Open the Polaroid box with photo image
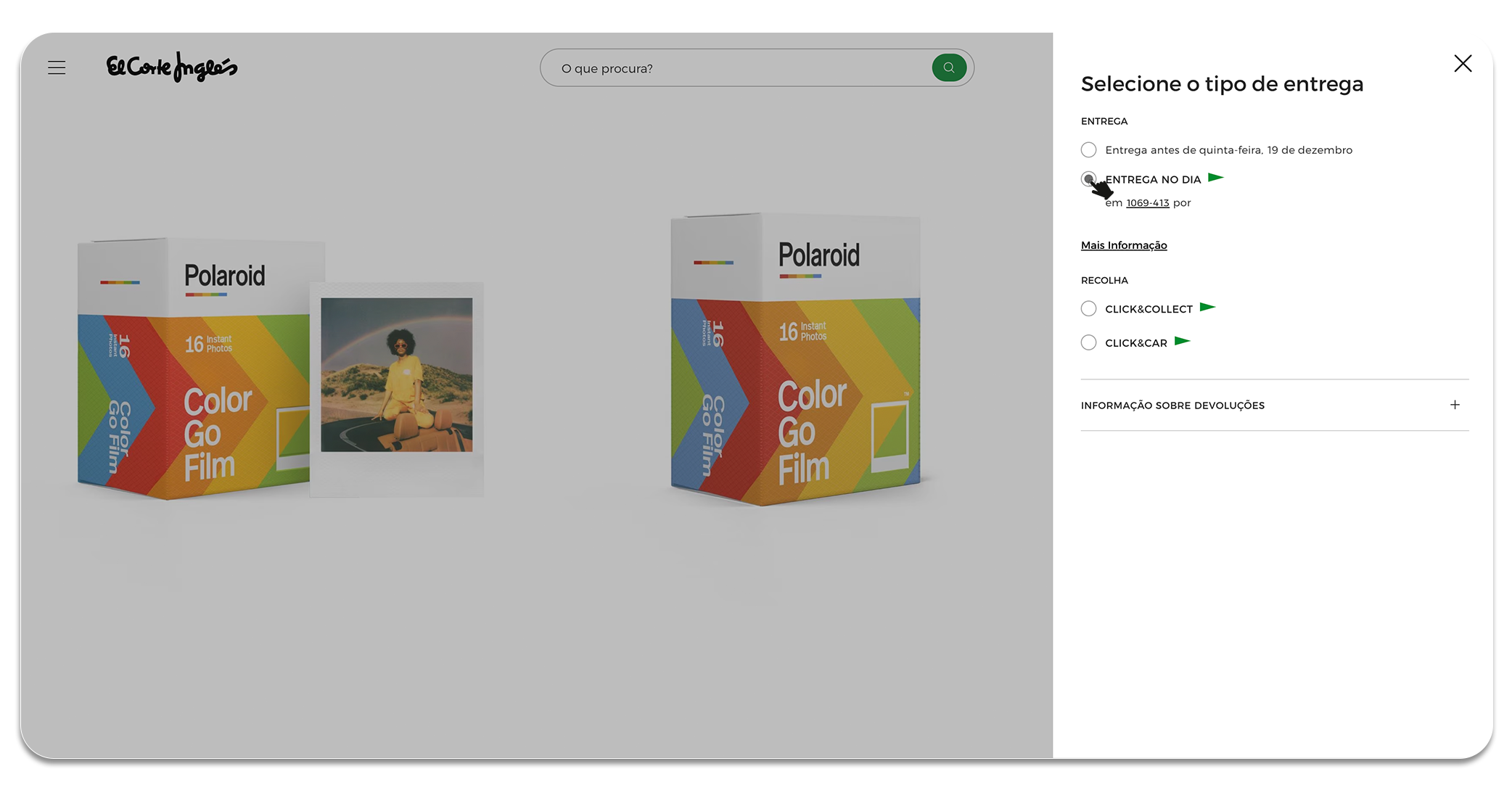The image size is (1512, 790). [x=279, y=368]
